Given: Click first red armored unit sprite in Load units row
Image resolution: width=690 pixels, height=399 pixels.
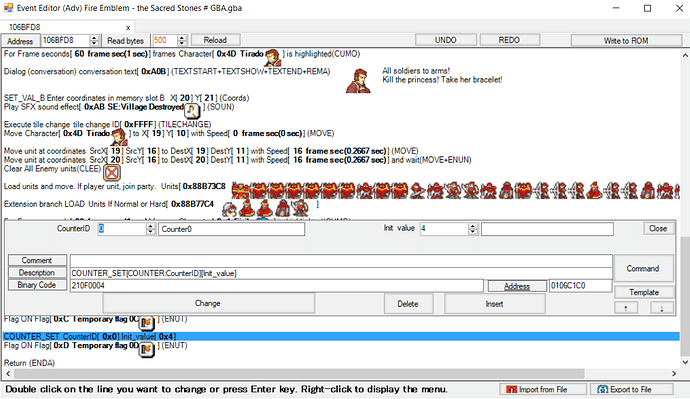Looking at the screenshot, I should (240, 190).
